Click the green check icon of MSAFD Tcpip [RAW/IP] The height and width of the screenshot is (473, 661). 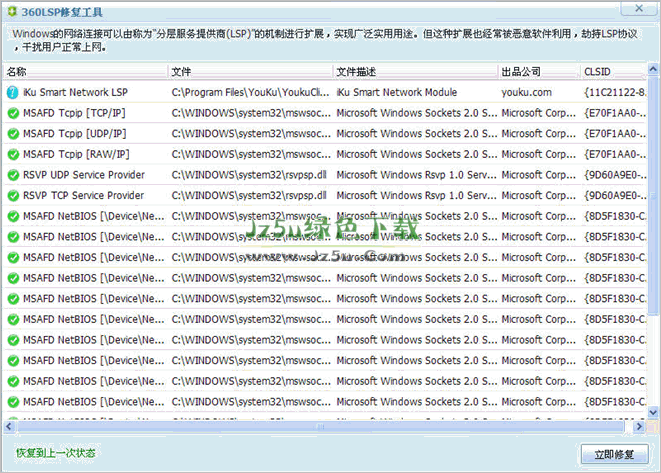[x=13, y=154]
